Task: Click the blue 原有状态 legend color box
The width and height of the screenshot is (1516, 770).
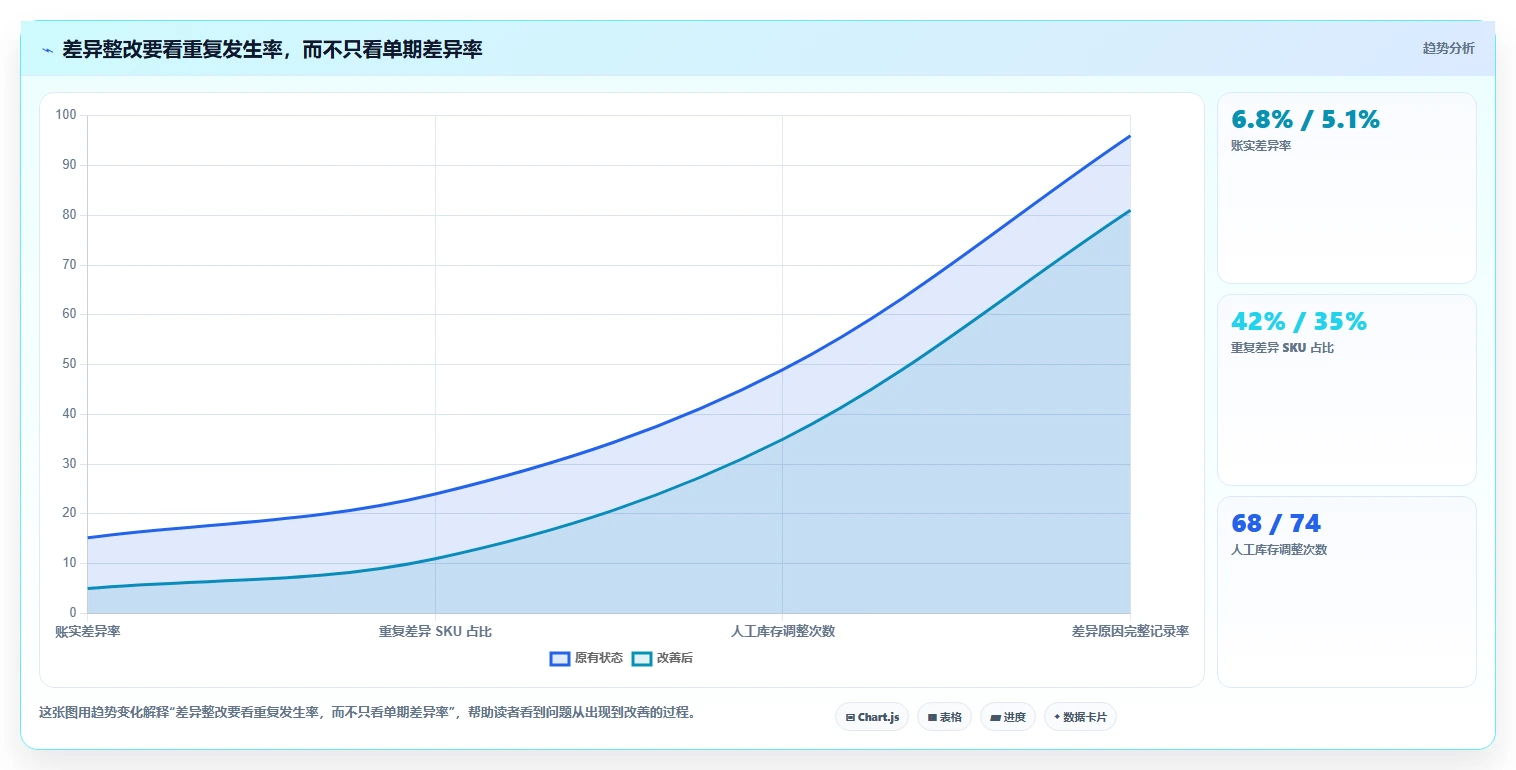Action: [x=560, y=658]
